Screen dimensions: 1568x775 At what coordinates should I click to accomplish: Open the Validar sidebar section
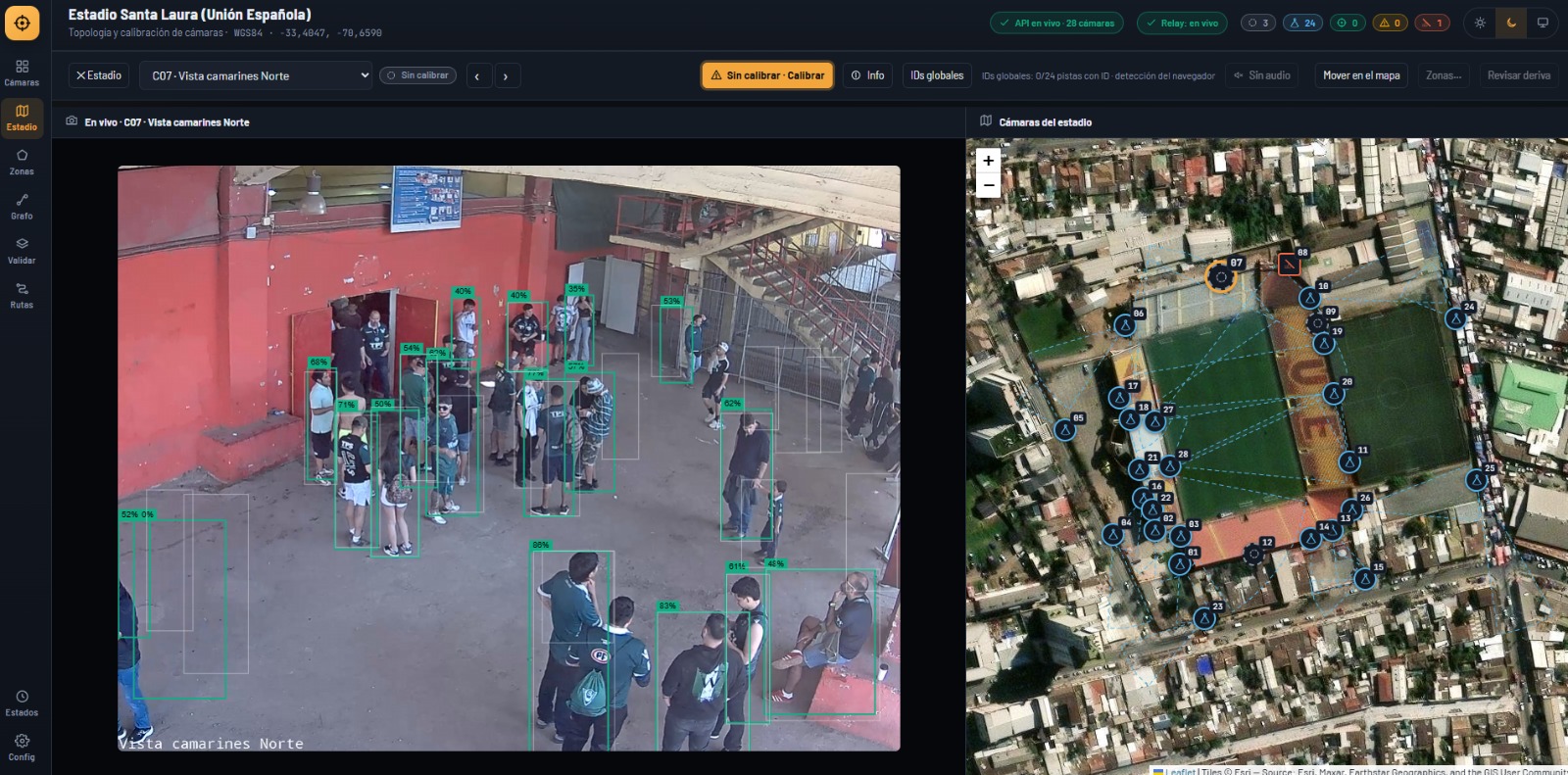tap(22, 251)
